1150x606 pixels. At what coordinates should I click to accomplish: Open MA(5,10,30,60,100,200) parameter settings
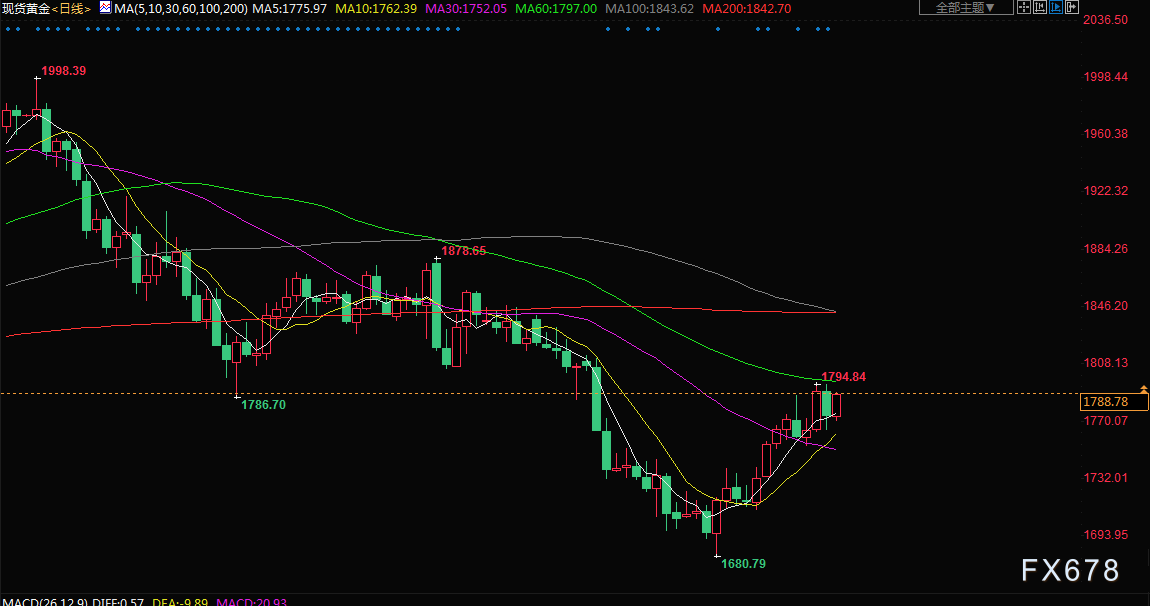[179, 8]
